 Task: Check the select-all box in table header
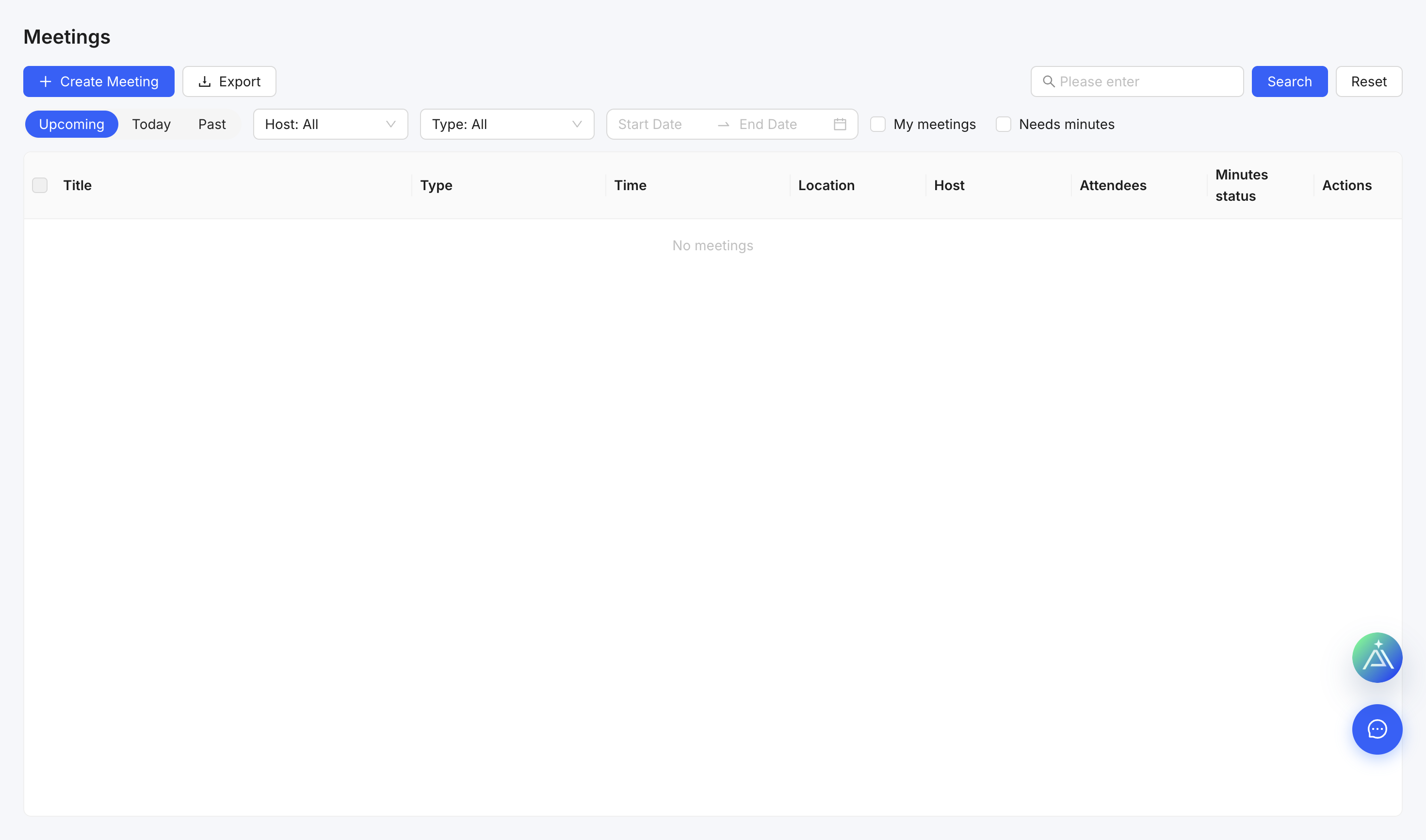(x=40, y=185)
